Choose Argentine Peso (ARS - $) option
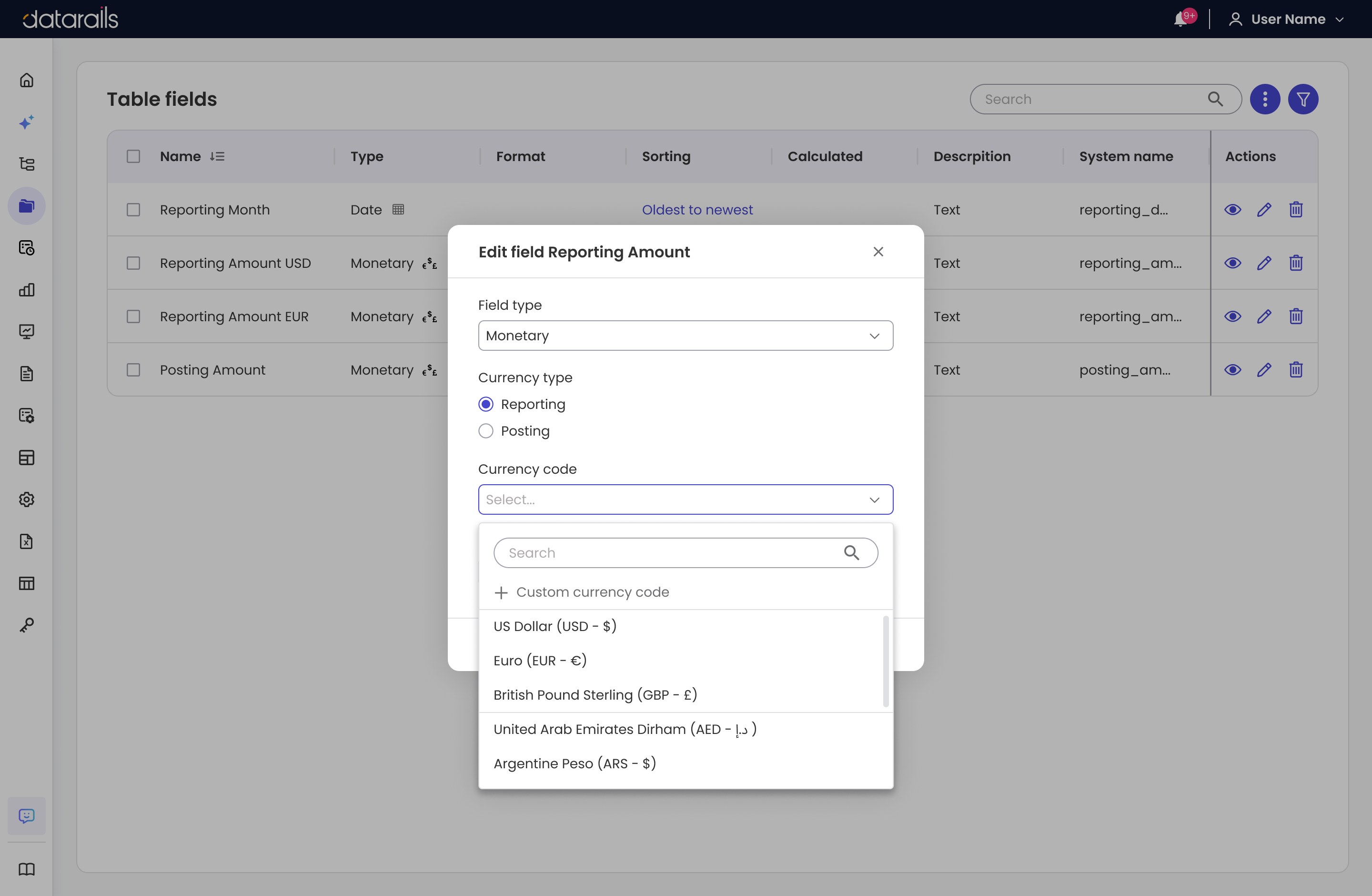Screen dimensions: 1372x896 (x=686, y=764)
